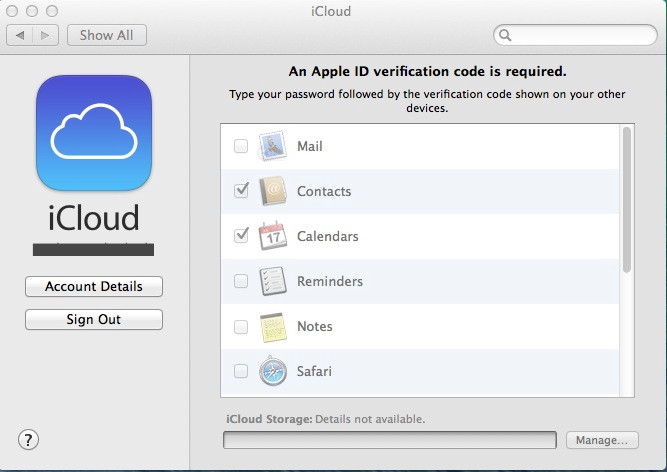
Task: Click the "Mail" label in the list
Action: click(x=310, y=146)
